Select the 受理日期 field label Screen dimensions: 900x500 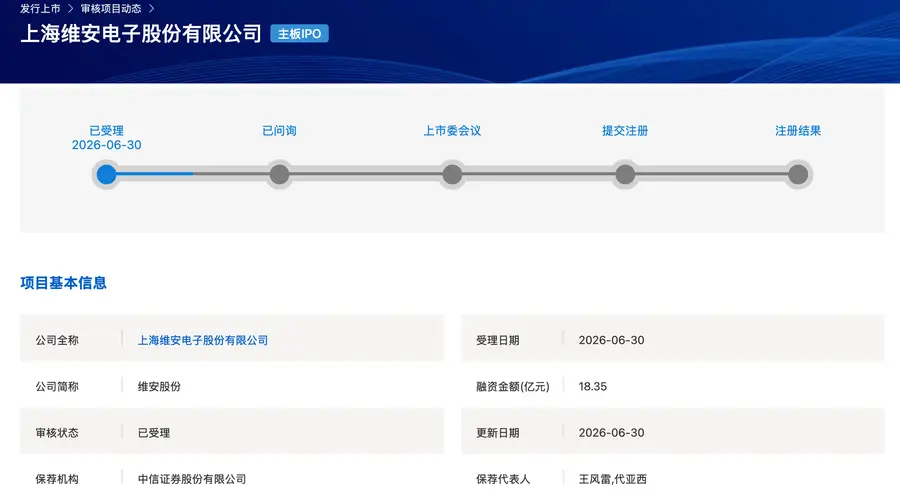(x=498, y=340)
